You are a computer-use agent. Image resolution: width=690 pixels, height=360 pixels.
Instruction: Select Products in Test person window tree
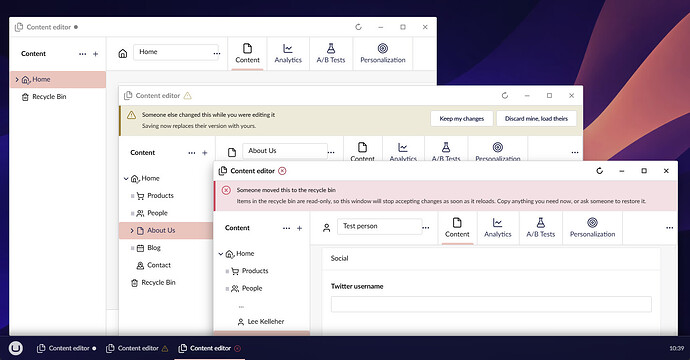(255, 271)
